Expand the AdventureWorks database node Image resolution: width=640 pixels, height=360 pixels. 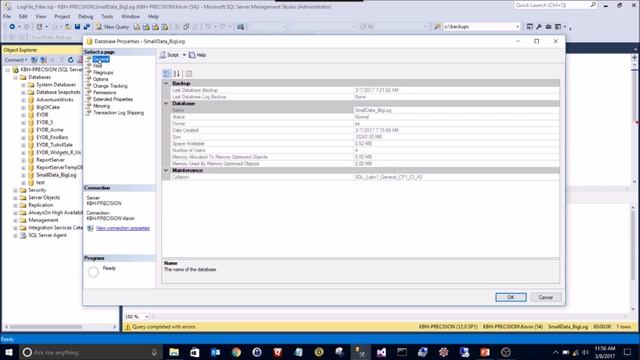coord(23,100)
